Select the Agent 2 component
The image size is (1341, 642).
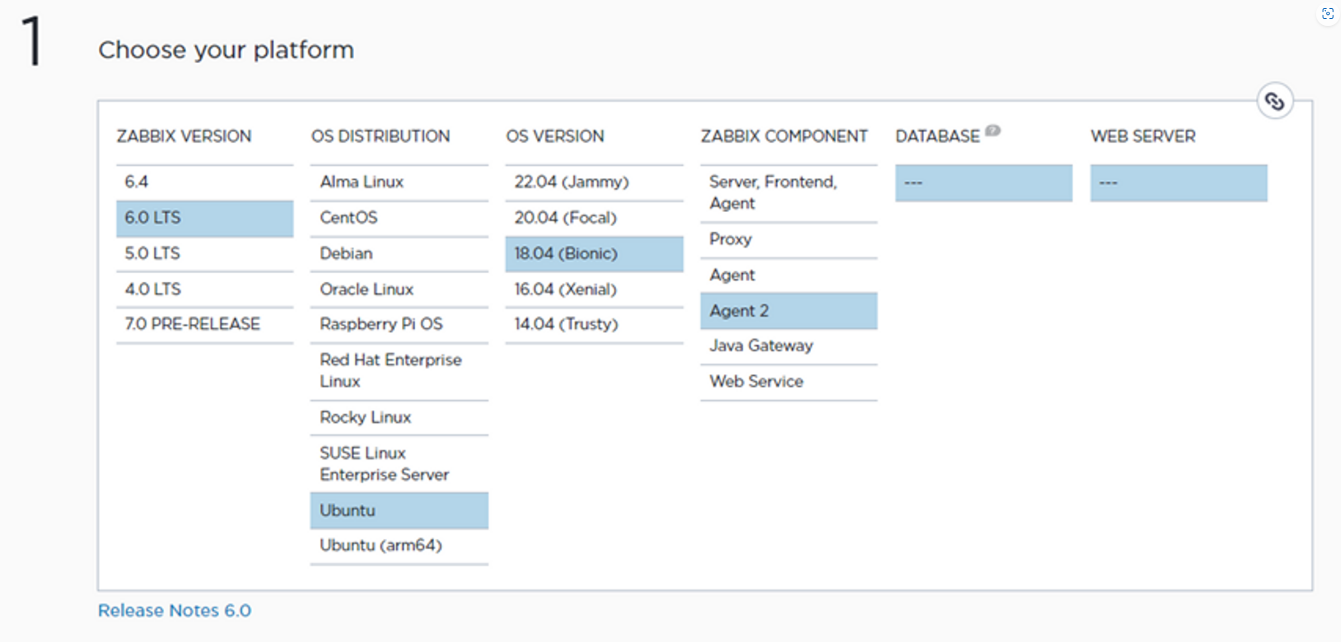789,311
